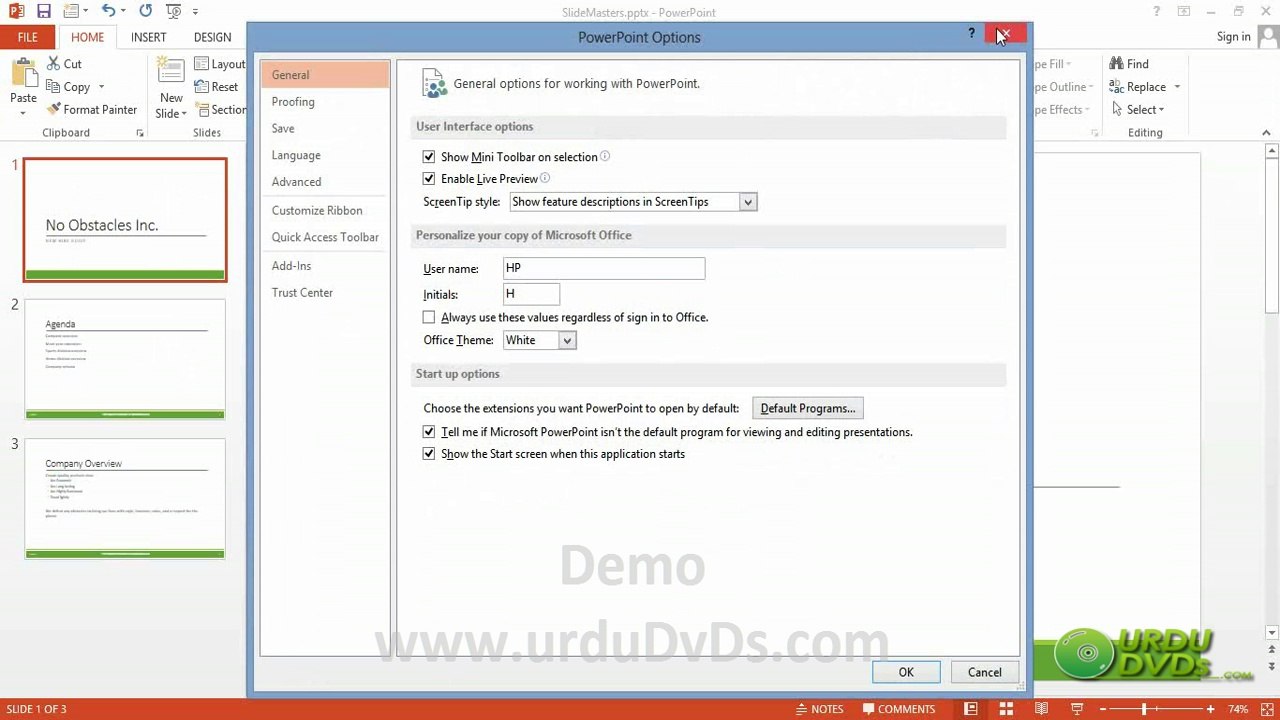The width and height of the screenshot is (1280, 720).
Task: Open the Office Theme dropdown
Action: click(x=567, y=341)
